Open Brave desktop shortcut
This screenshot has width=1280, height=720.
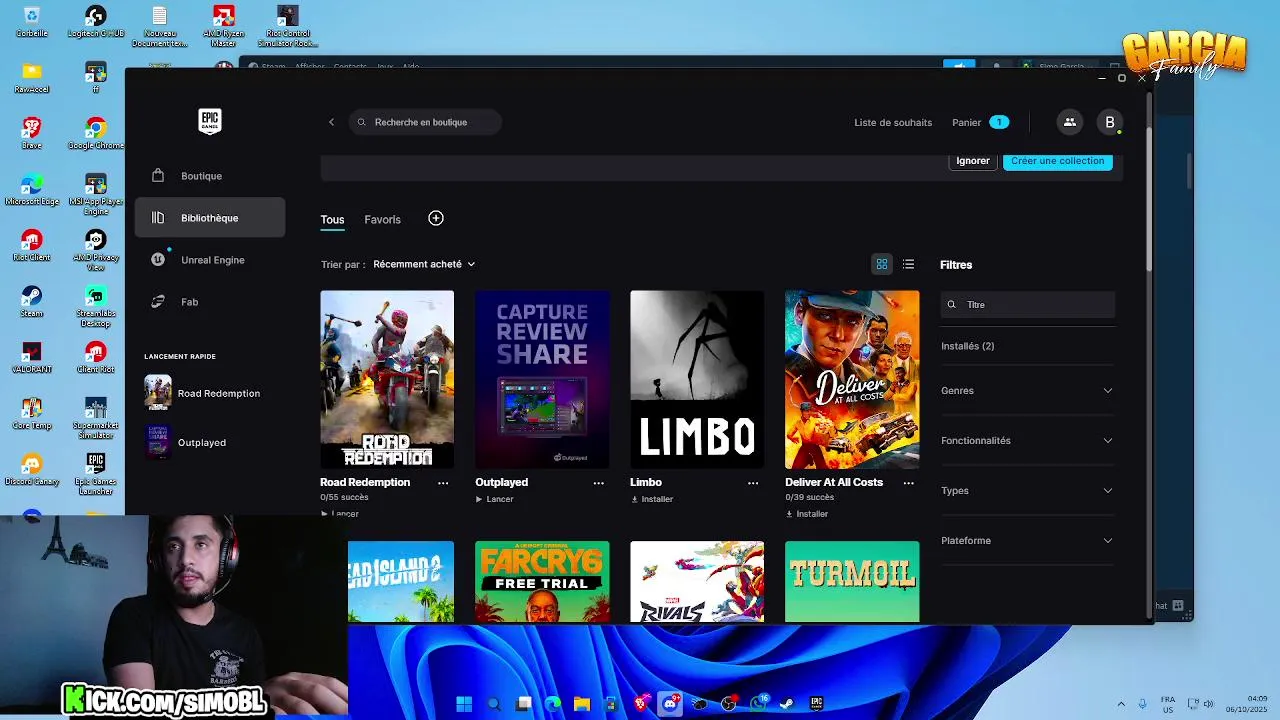click(32, 133)
